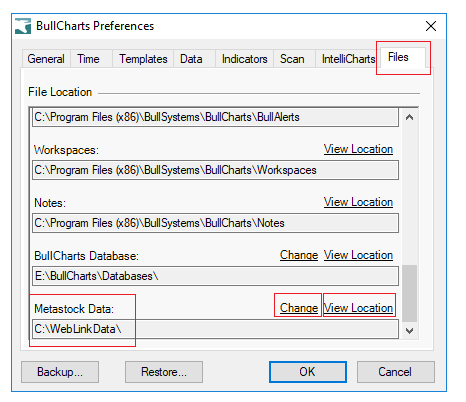Screen dimensions: 466x402
Task: Go to the Data tab
Action: 192,59
